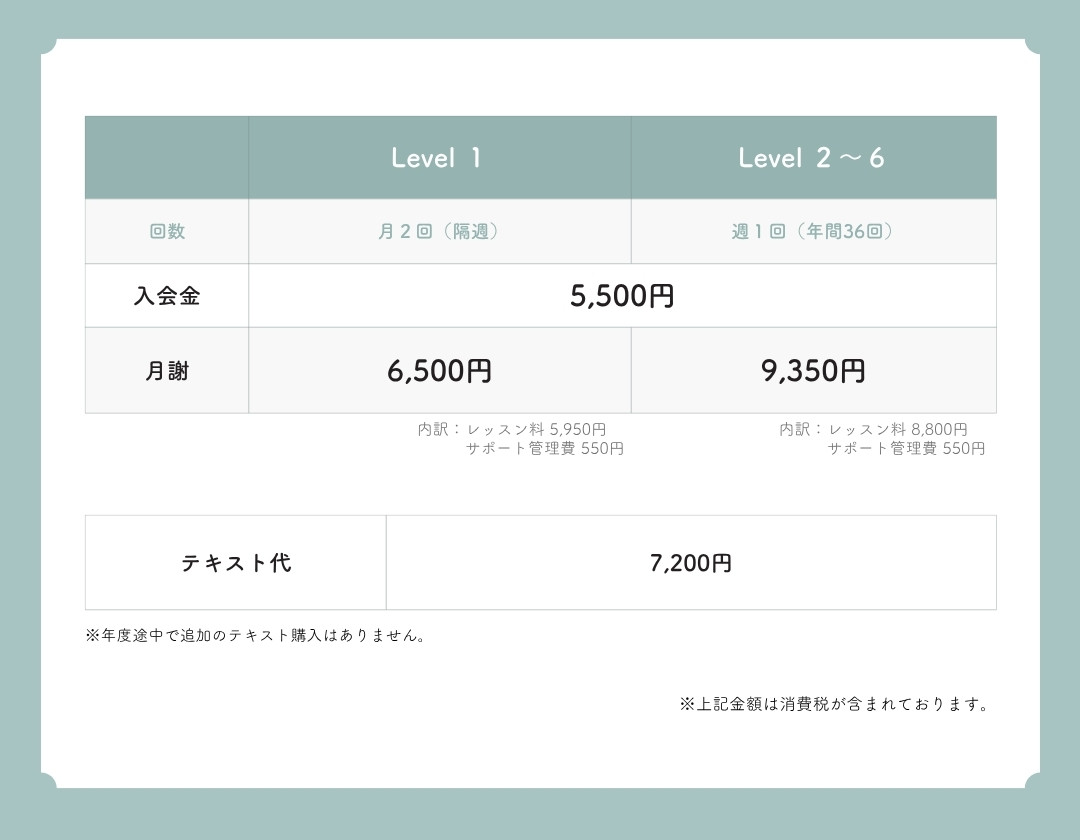The image size is (1080, 840).
Task: Click the 9,350円 monthly fee
Action: point(813,371)
